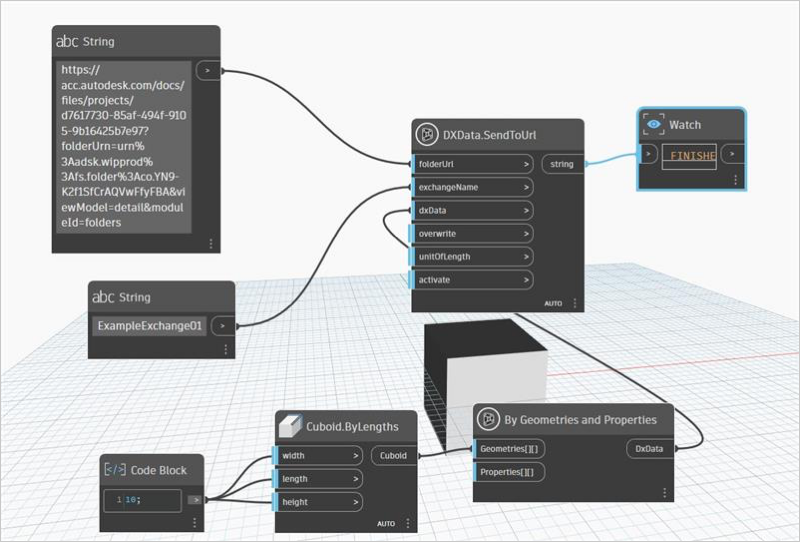Image resolution: width=800 pixels, height=542 pixels.
Task: Open options menu of the URL String node
Action: point(211,243)
